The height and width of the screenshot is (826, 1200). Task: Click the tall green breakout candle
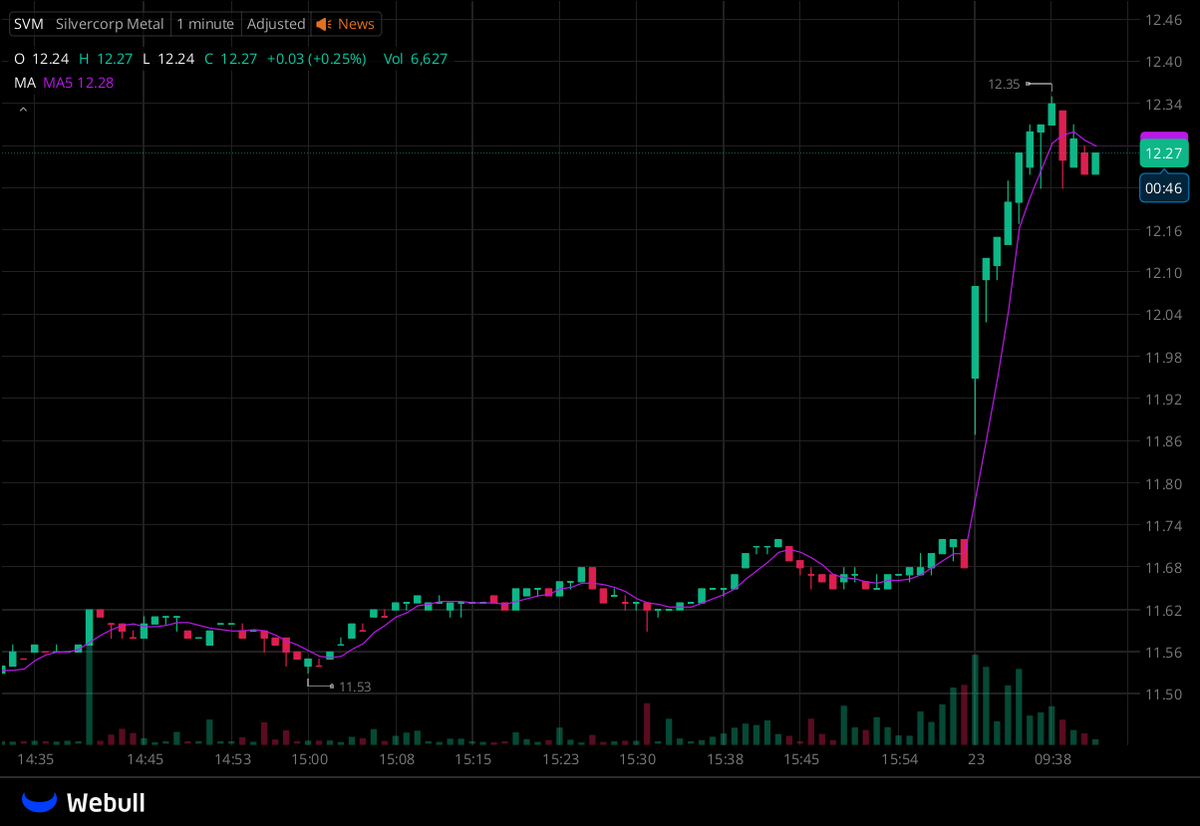(x=975, y=330)
